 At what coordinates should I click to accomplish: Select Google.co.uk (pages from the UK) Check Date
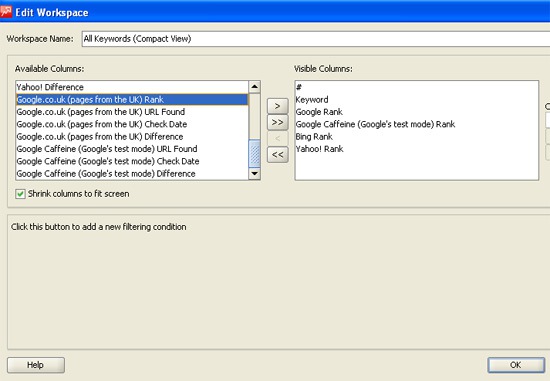(x=132, y=124)
